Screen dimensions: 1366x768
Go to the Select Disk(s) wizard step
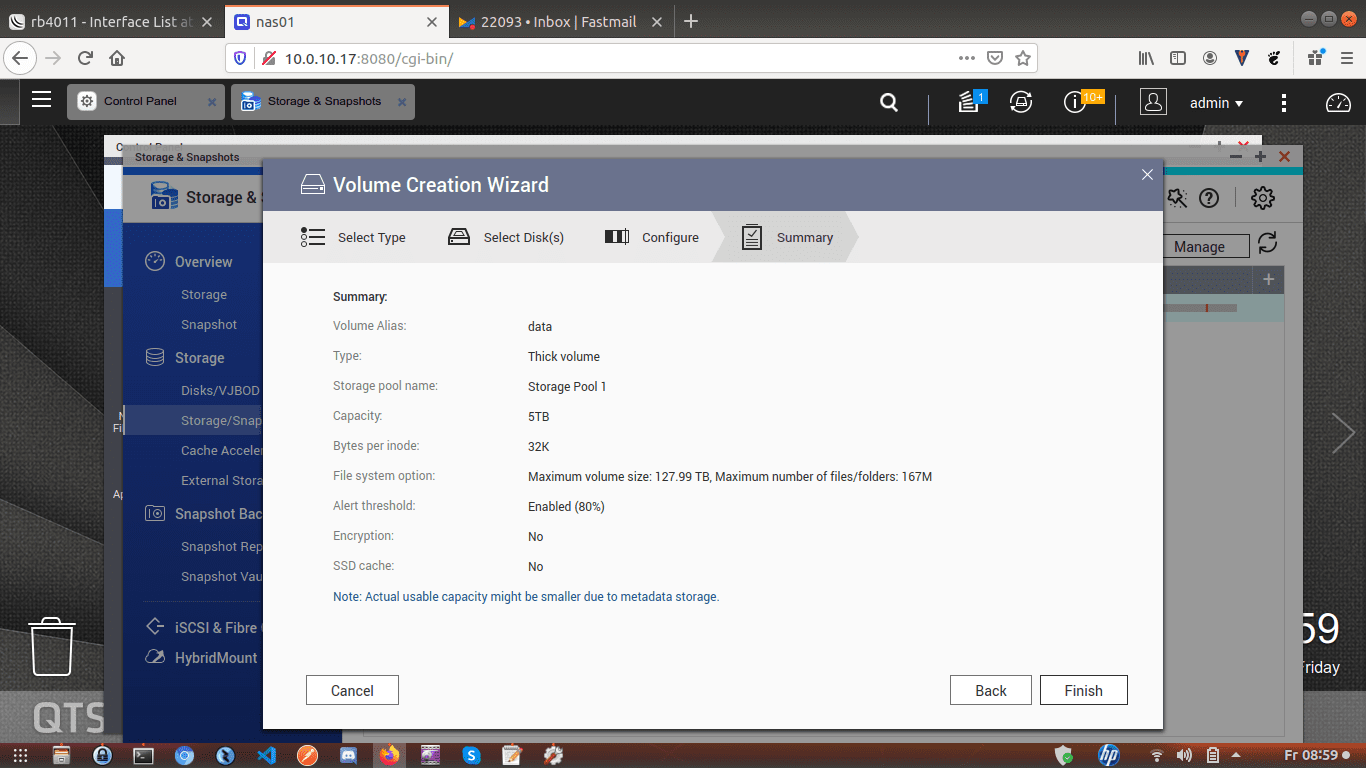pyautogui.click(x=506, y=237)
